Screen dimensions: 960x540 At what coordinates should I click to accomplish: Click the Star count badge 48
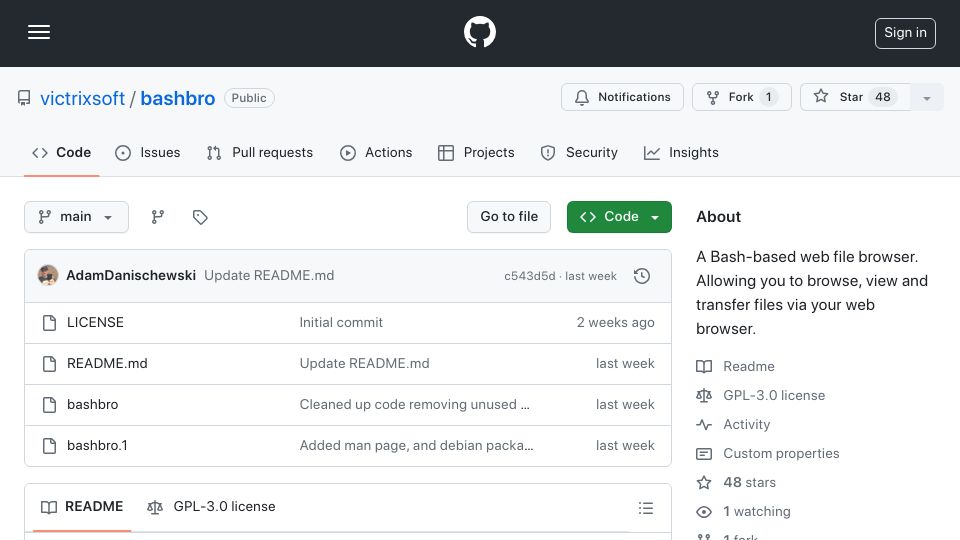pos(882,97)
